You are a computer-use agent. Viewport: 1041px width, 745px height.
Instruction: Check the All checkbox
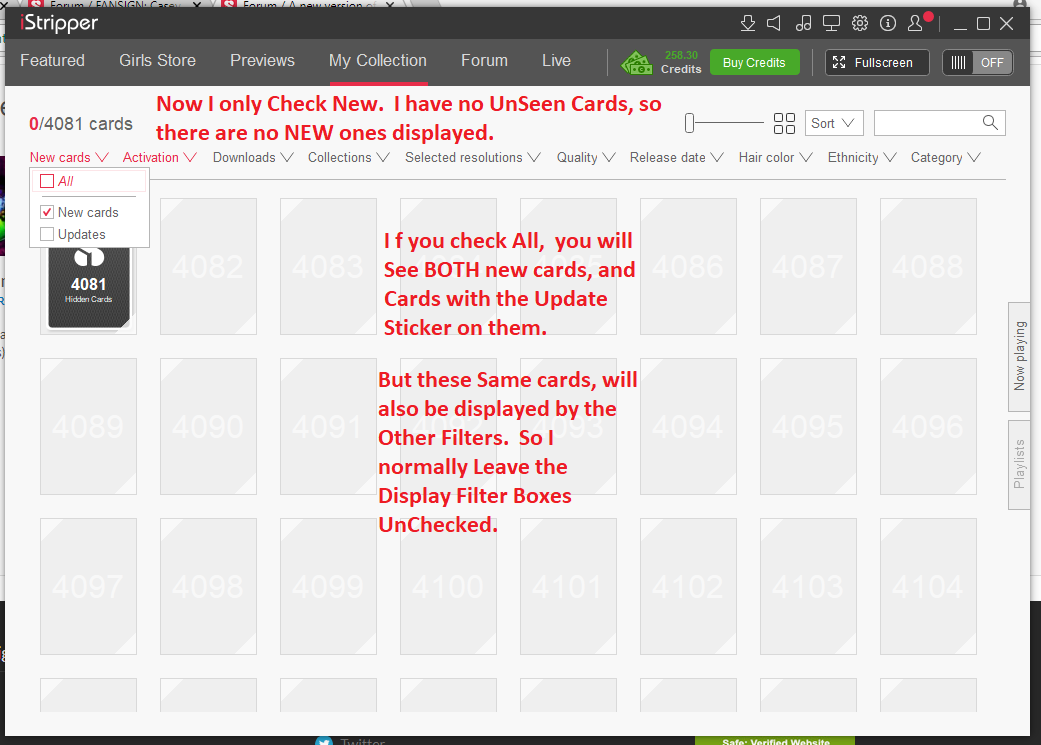click(x=47, y=181)
